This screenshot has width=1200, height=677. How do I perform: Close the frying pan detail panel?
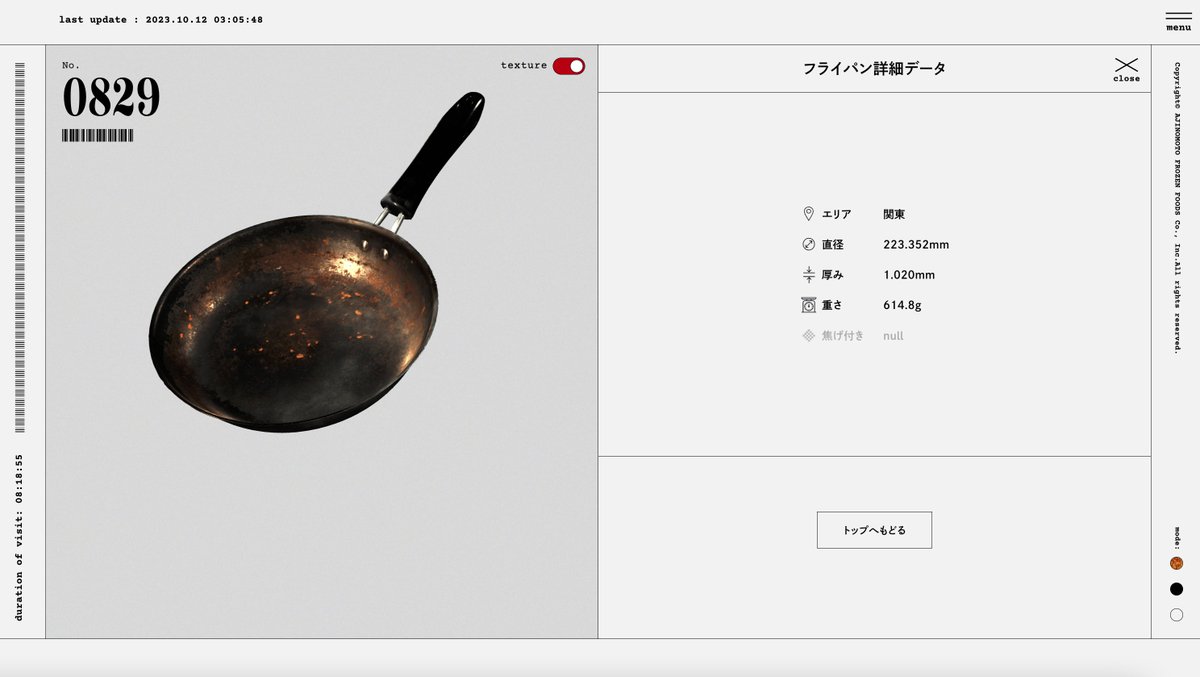(1126, 70)
